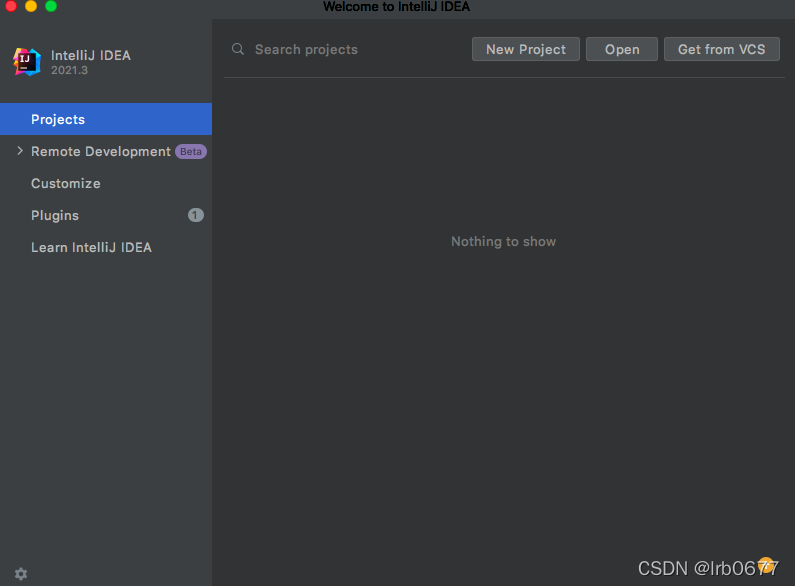Expand the Remote Development chevron

click(20, 151)
